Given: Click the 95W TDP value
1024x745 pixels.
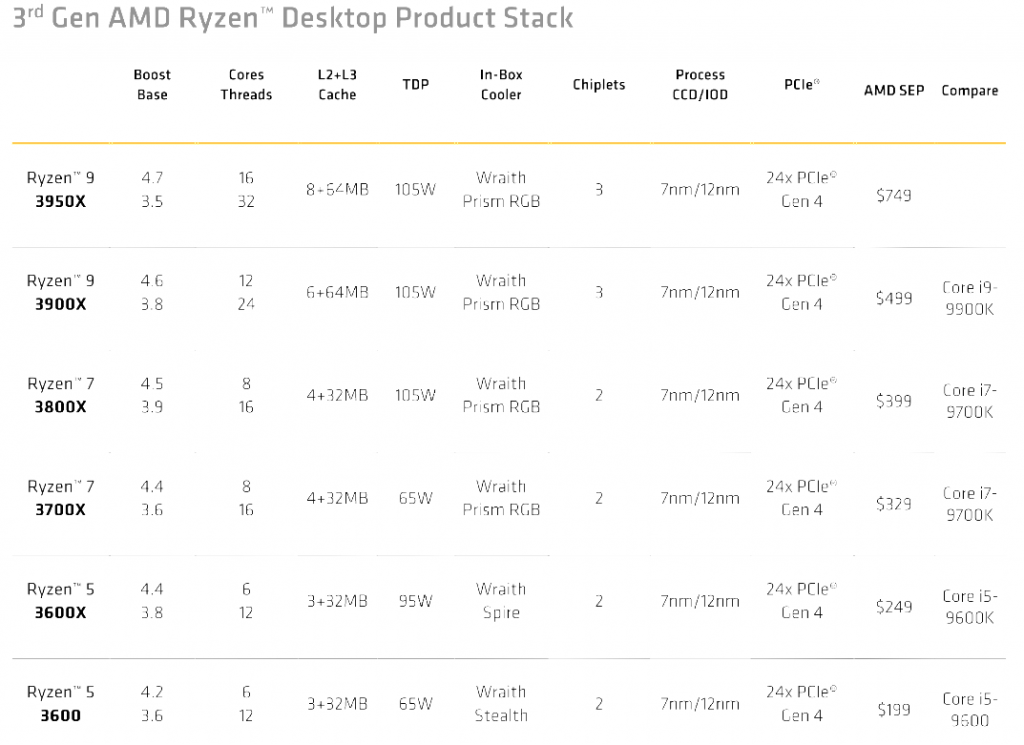Looking at the screenshot, I should (x=415, y=601).
